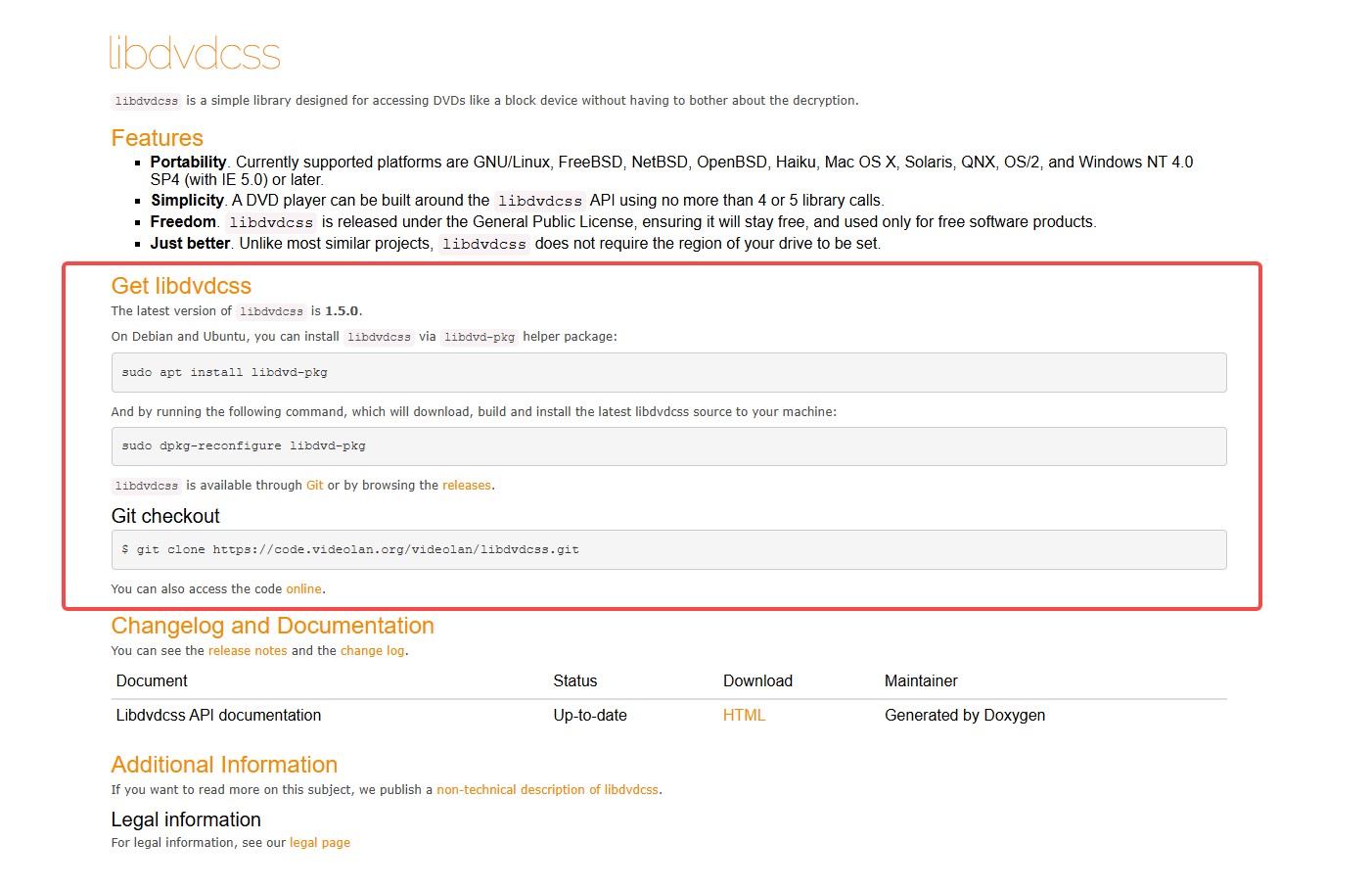
Task: Click the Status column header
Action: coord(575,681)
